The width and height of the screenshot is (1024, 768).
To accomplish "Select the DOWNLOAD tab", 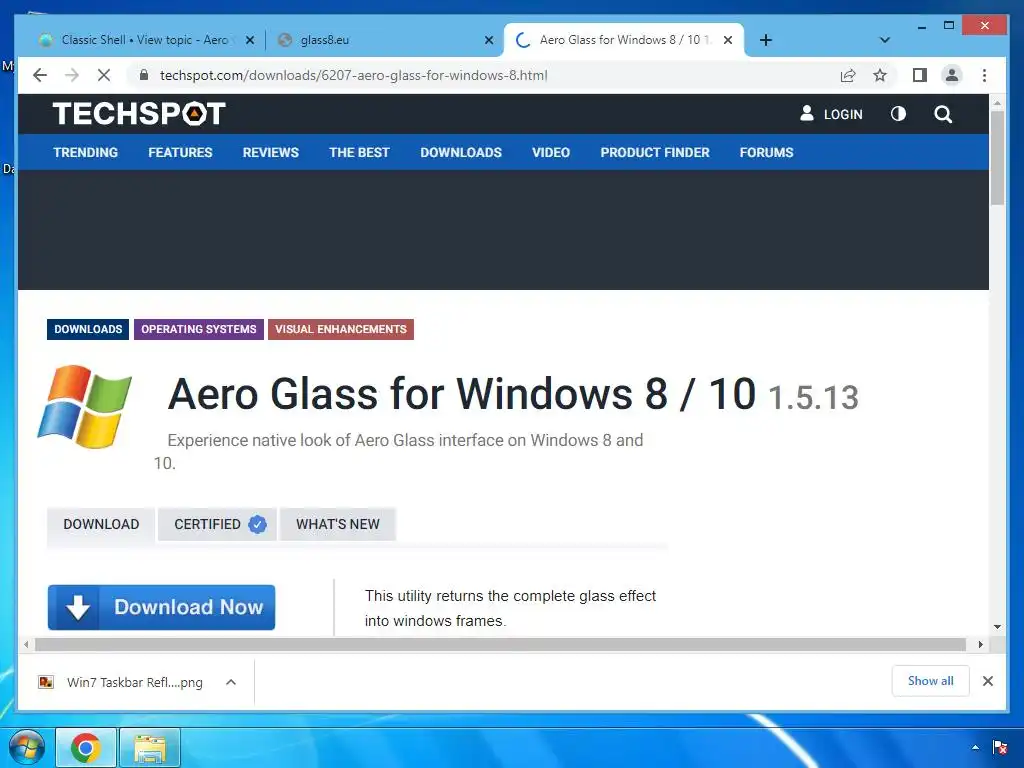I will point(101,524).
